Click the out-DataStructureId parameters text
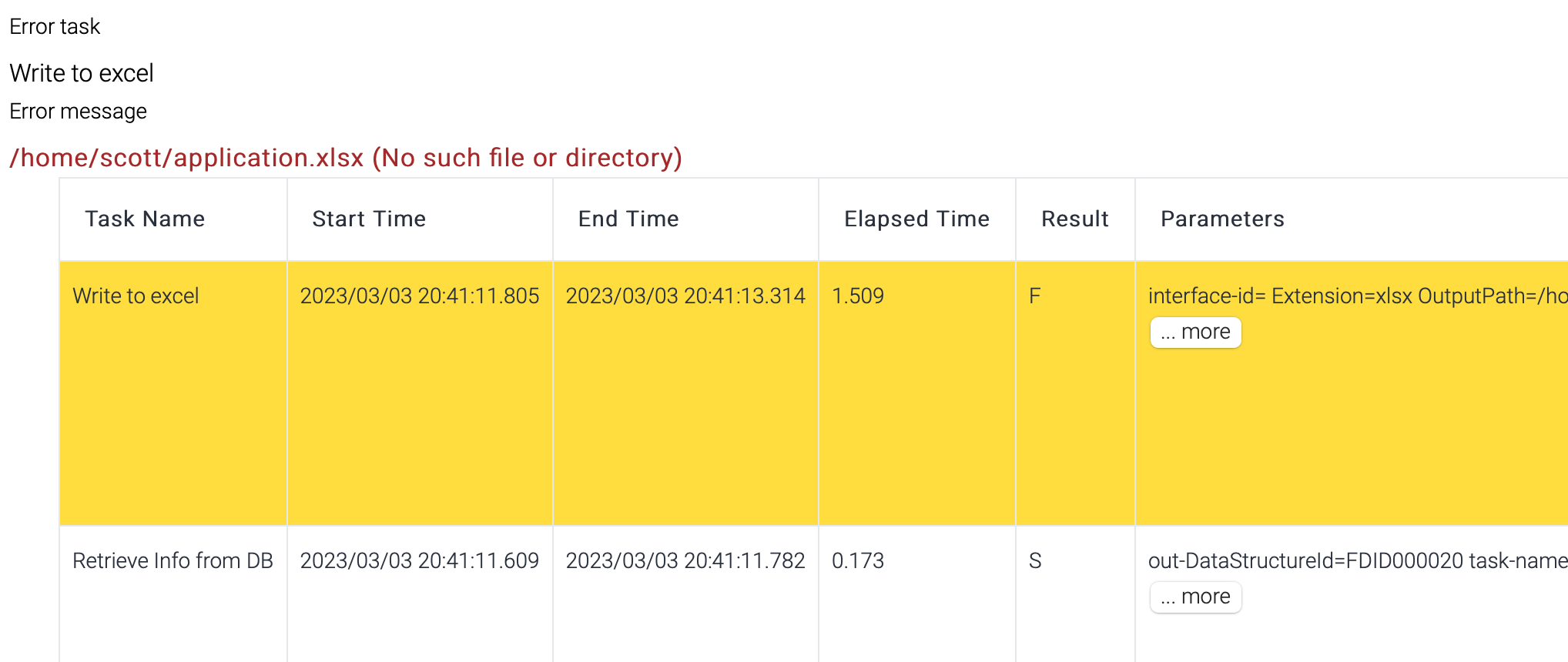The width and height of the screenshot is (1568, 662). [1357, 561]
